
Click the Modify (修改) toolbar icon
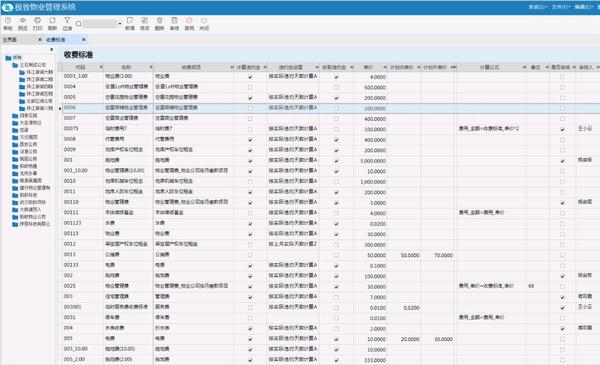[145, 21]
